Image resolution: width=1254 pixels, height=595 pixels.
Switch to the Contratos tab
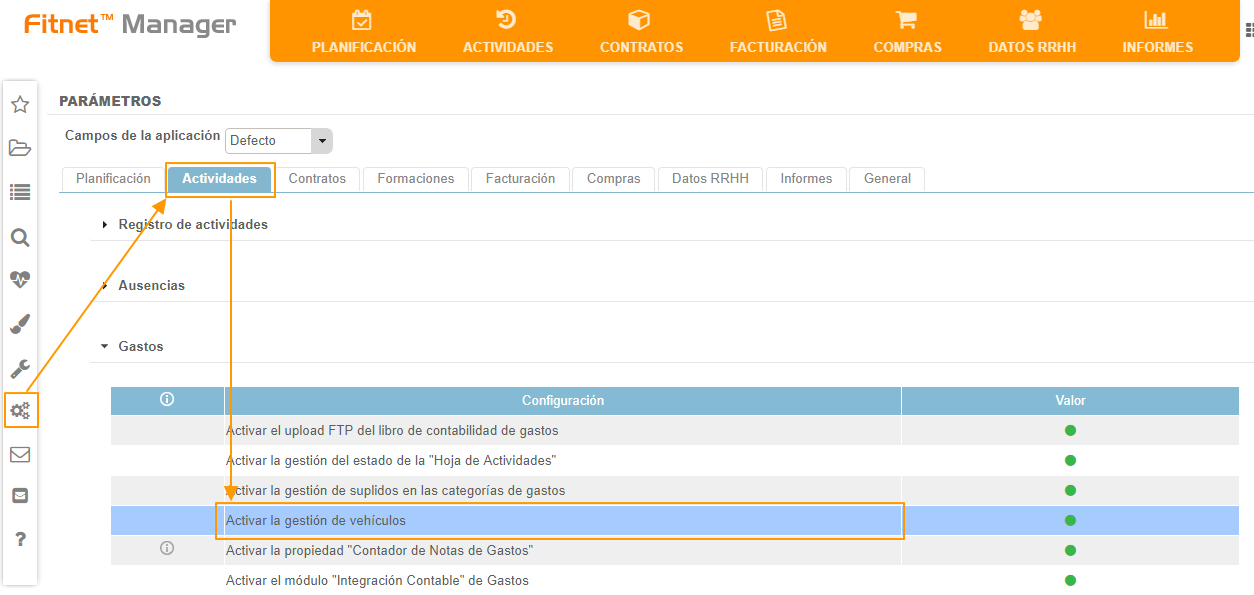click(x=317, y=179)
